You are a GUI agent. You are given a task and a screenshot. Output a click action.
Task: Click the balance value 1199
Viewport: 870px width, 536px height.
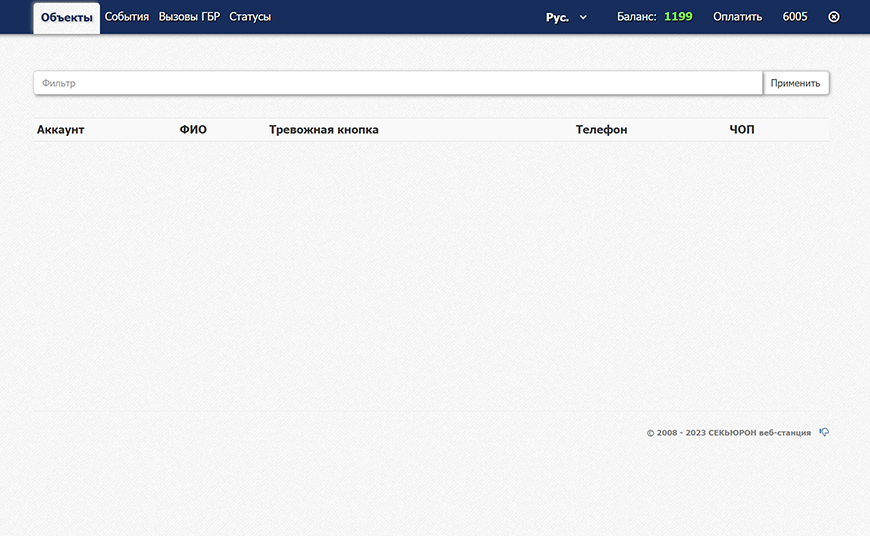click(x=678, y=17)
